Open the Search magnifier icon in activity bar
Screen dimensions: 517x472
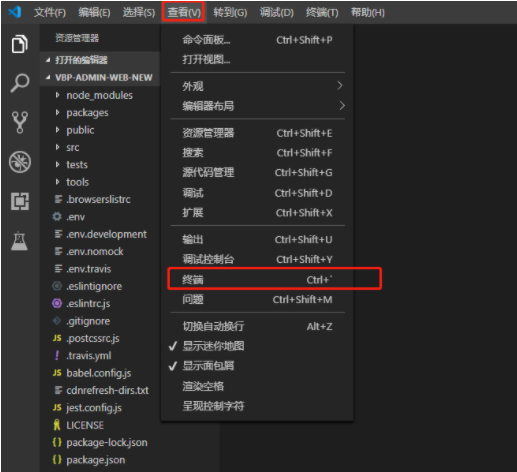(x=20, y=83)
